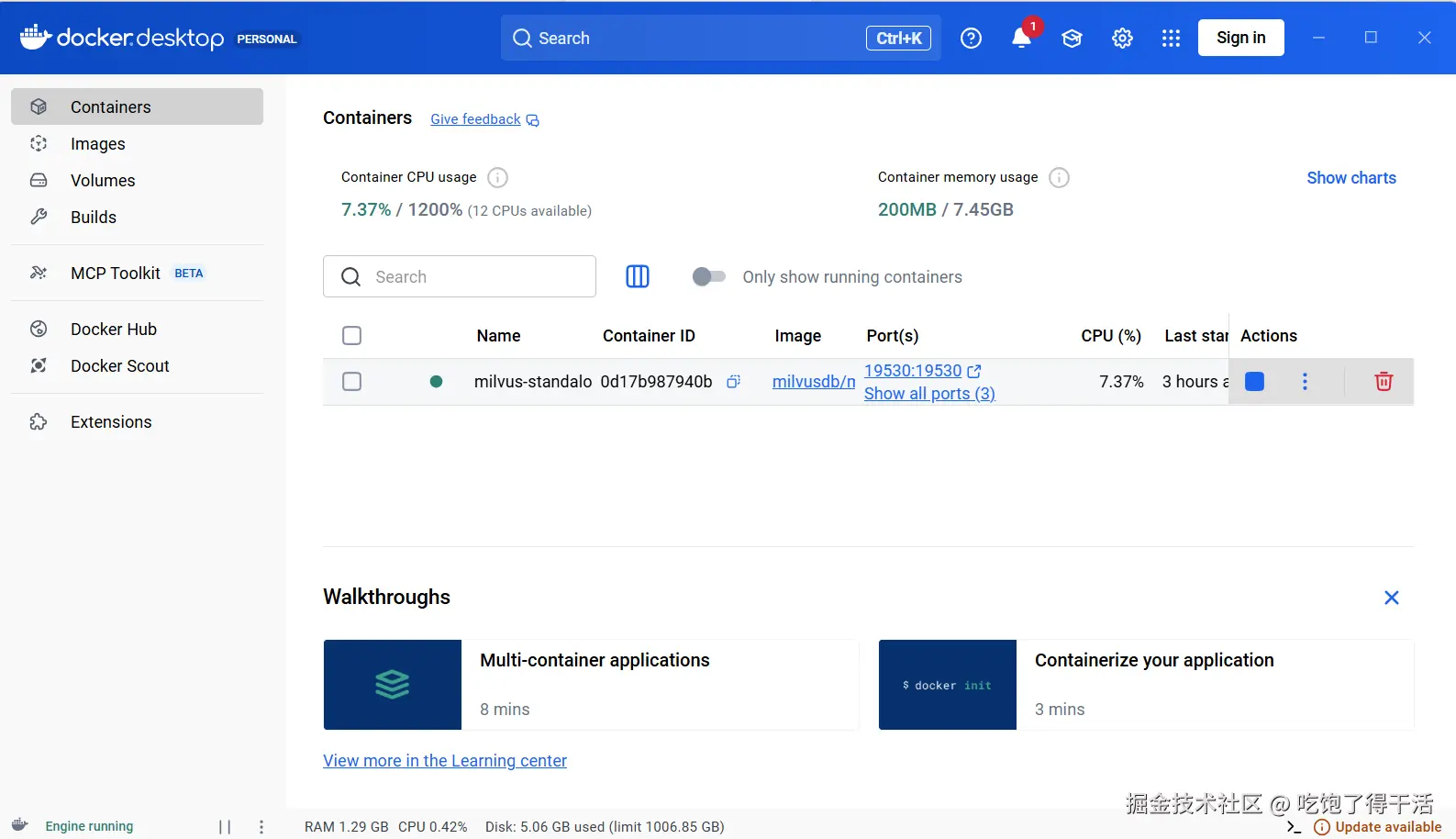Go to Volumes in sidebar
Viewport: 1456px width, 839px height.
click(137, 180)
